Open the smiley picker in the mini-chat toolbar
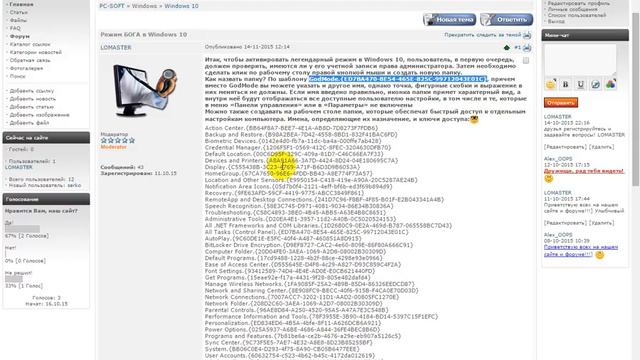Viewport: 640px width, 360px height. point(551,84)
